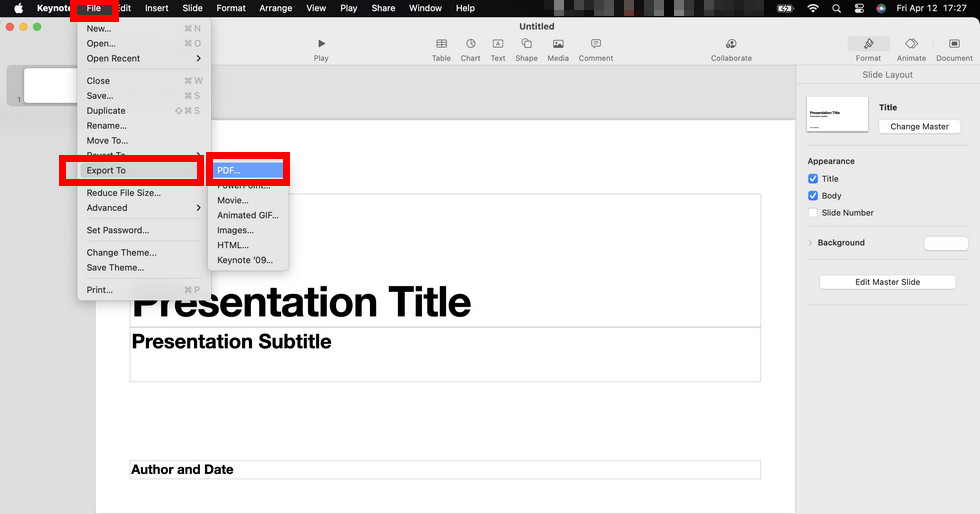Screen dimensions: 980x514
Task: Open the Slide menu
Action: pos(192,8)
